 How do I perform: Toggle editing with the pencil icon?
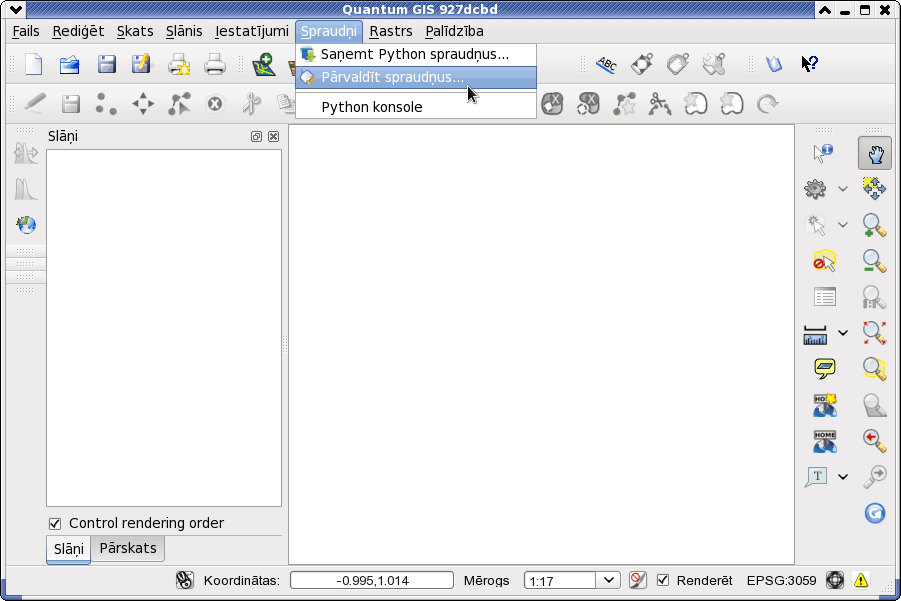tap(35, 104)
